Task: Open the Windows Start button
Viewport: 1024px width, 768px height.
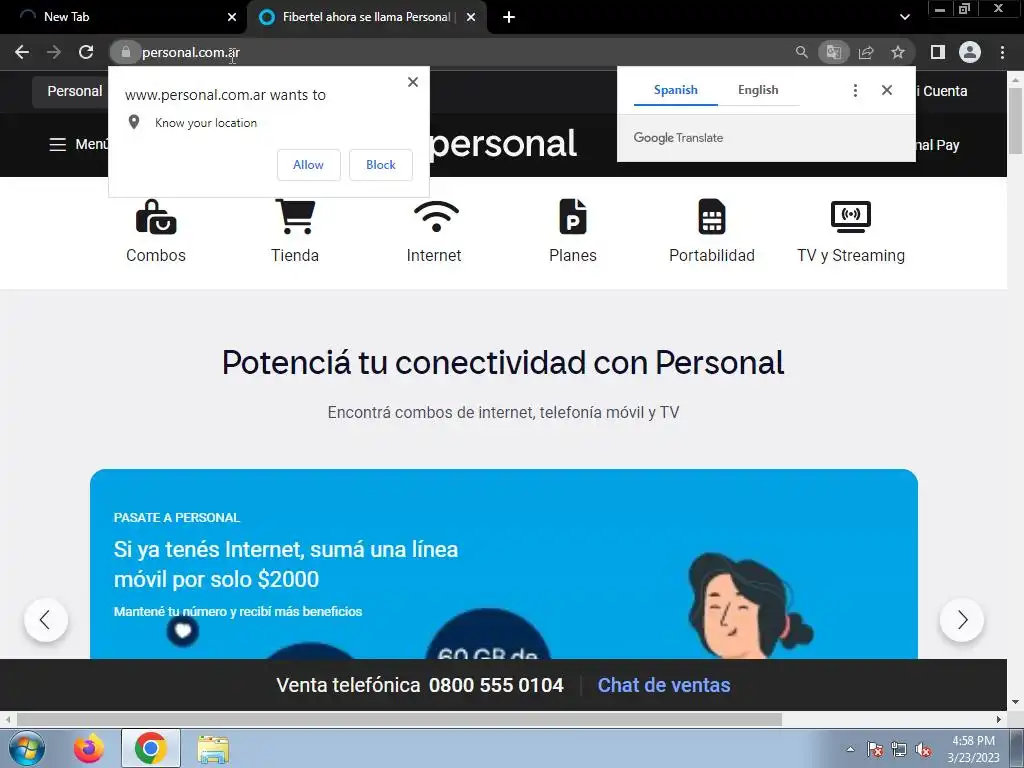Action: point(27,748)
